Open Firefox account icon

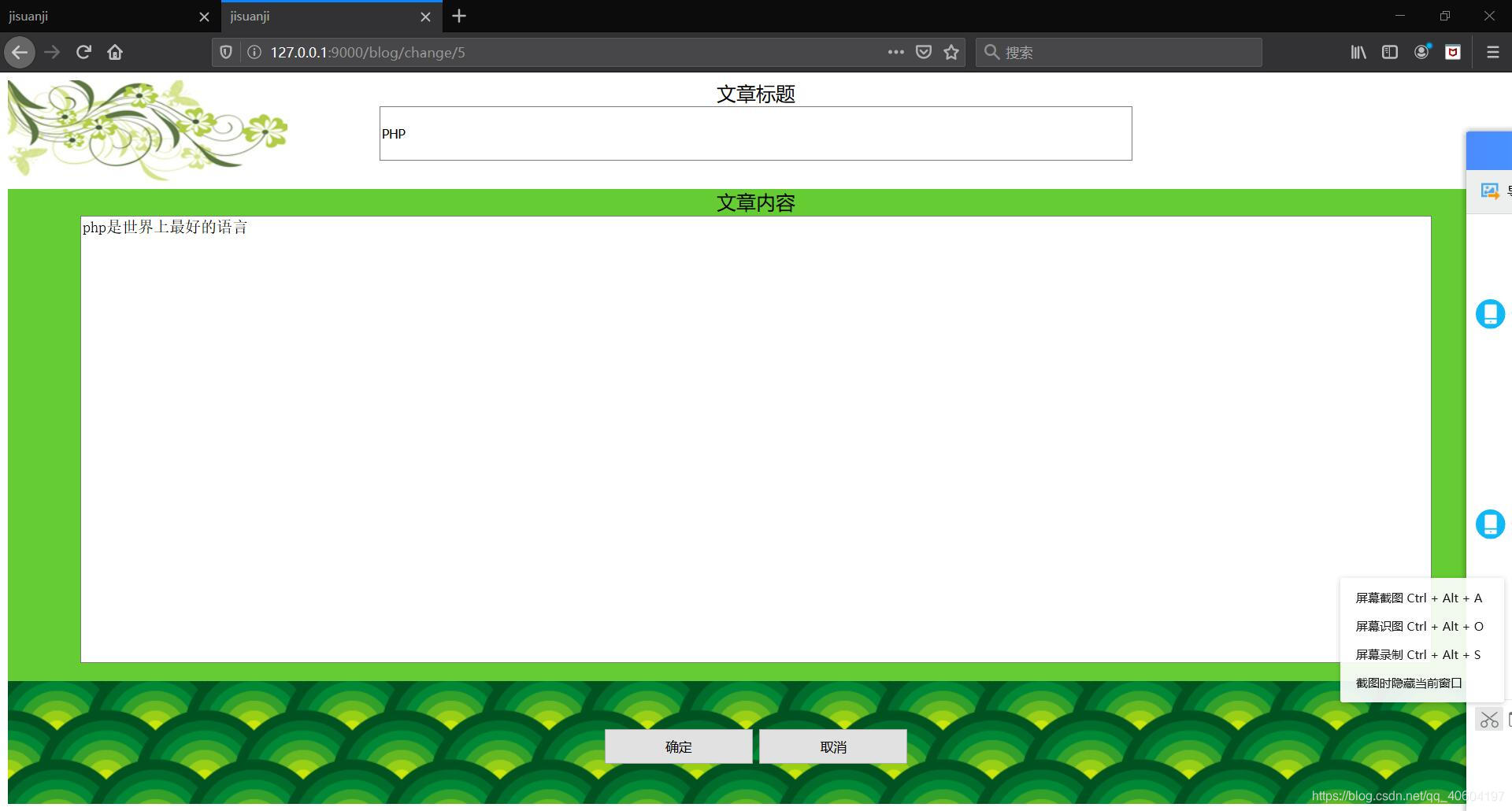click(1421, 52)
